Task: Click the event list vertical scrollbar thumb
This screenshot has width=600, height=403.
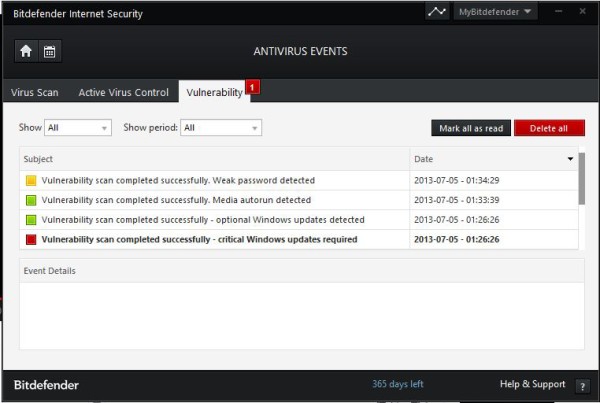Action: [582, 179]
